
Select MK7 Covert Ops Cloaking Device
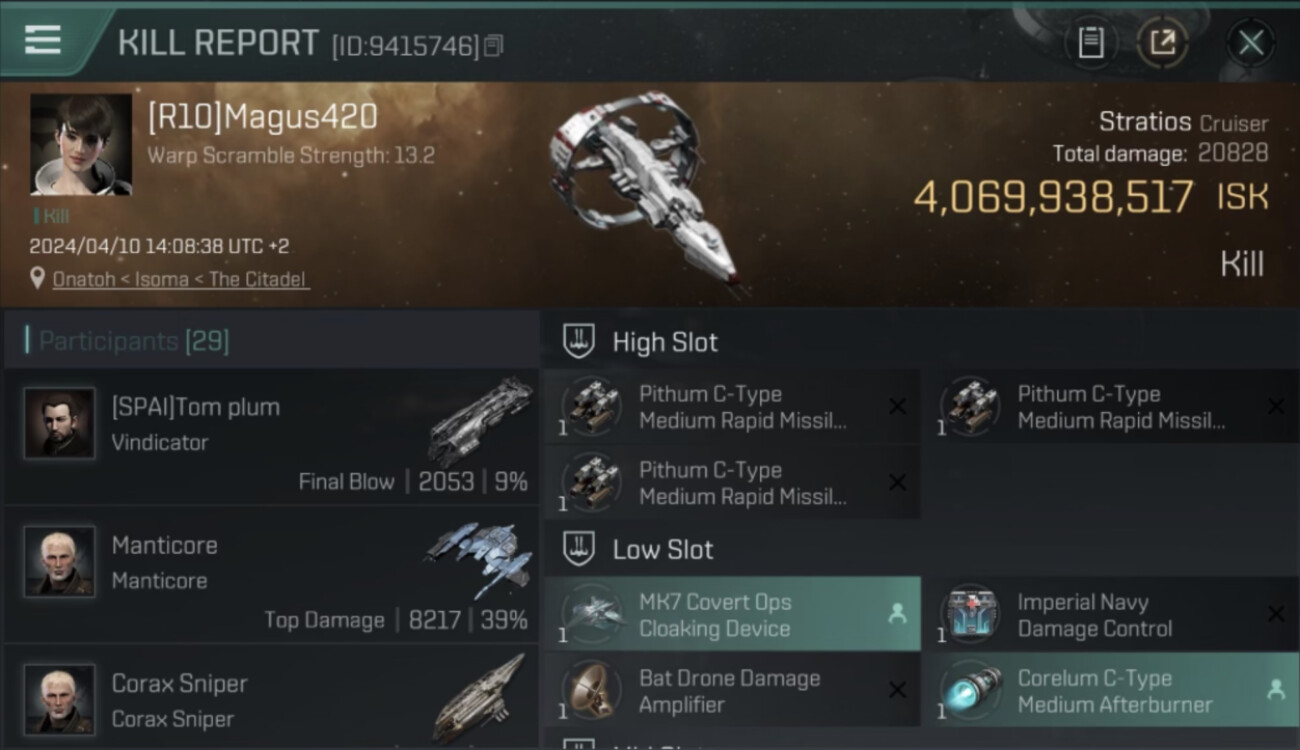[x=732, y=615]
